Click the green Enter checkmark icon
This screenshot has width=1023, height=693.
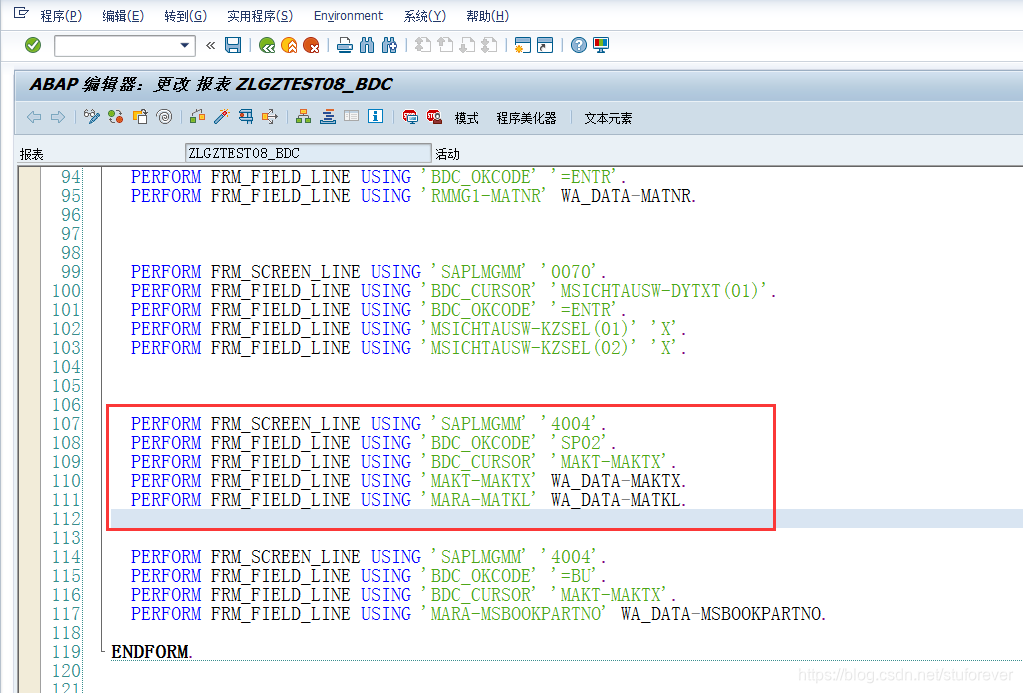33,45
